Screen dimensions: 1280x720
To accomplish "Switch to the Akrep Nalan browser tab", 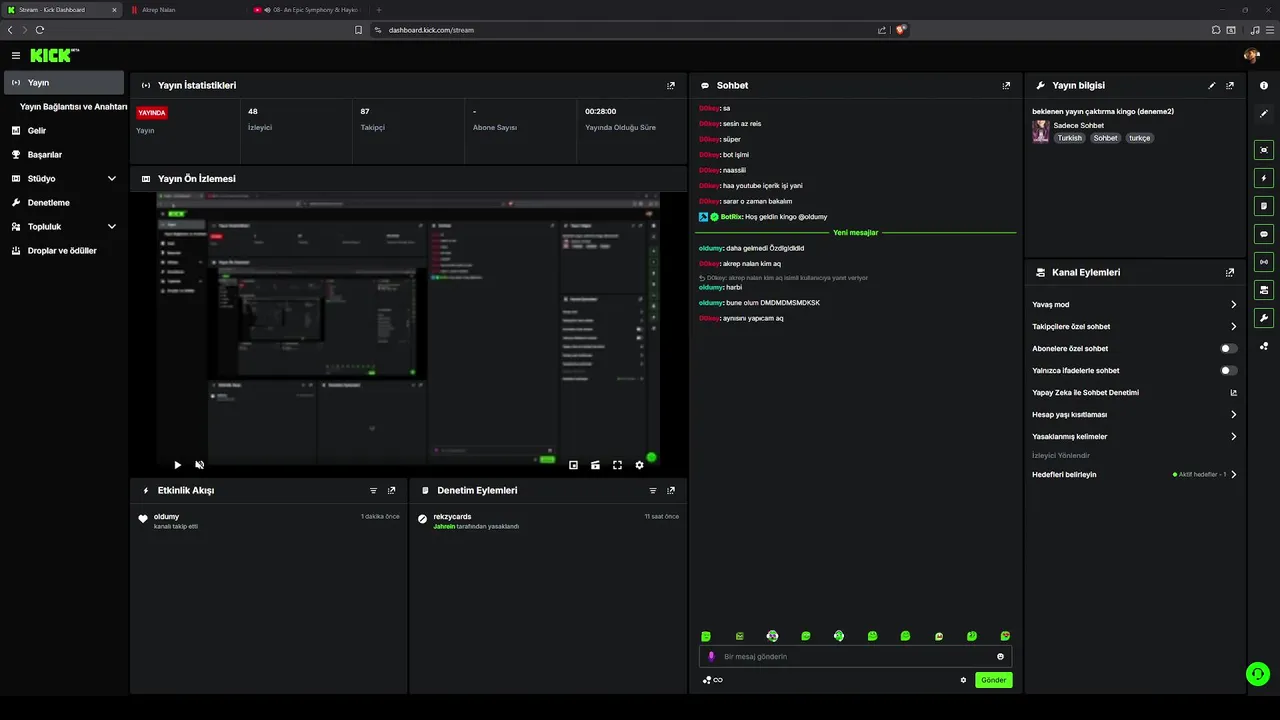I will point(185,10).
